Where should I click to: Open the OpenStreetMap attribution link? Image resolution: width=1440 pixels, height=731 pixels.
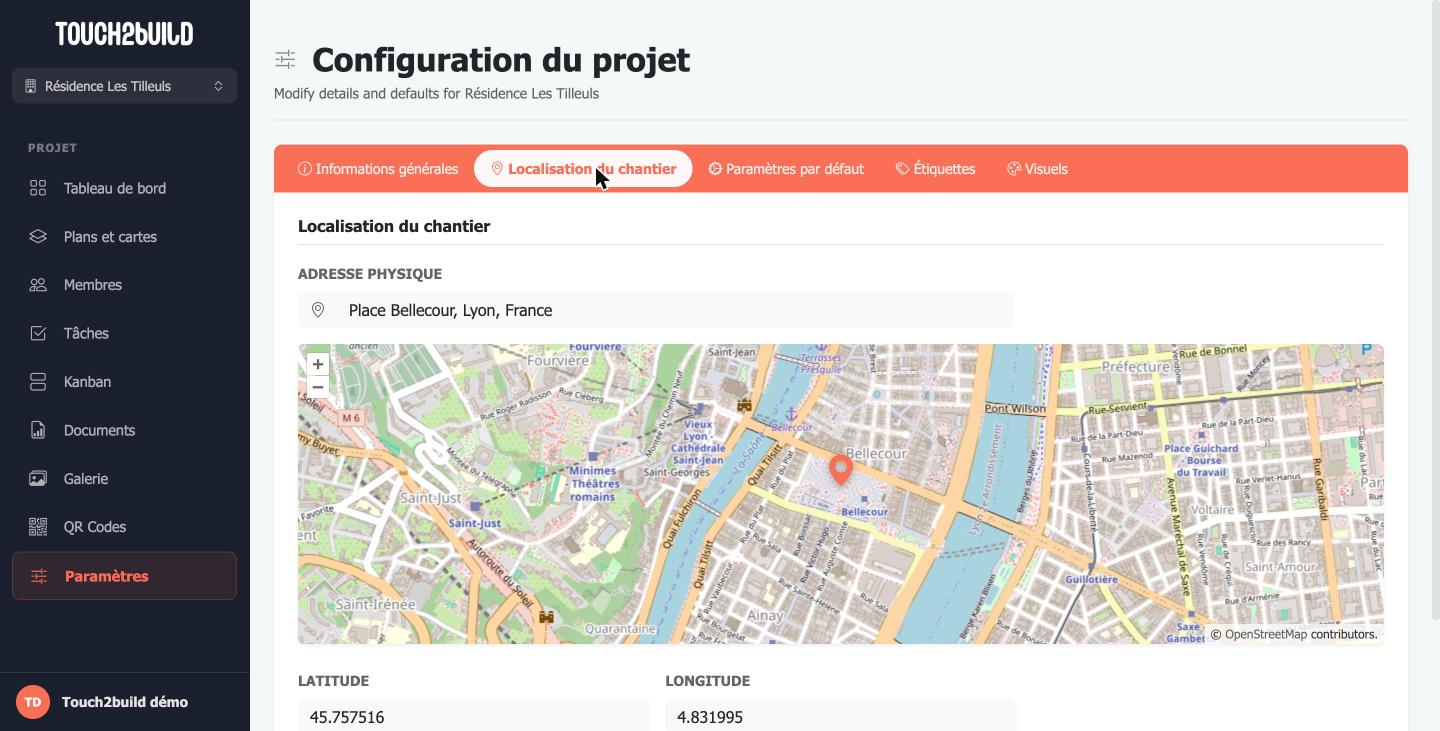click(x=1265, y=634)
